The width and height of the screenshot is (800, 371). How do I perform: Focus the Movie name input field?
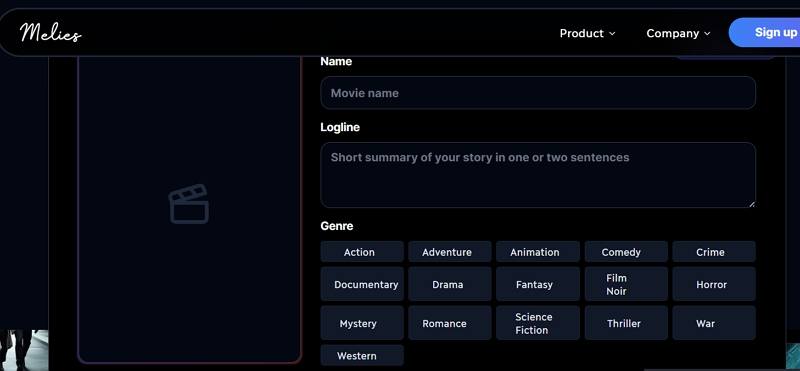tap(538, 93)
